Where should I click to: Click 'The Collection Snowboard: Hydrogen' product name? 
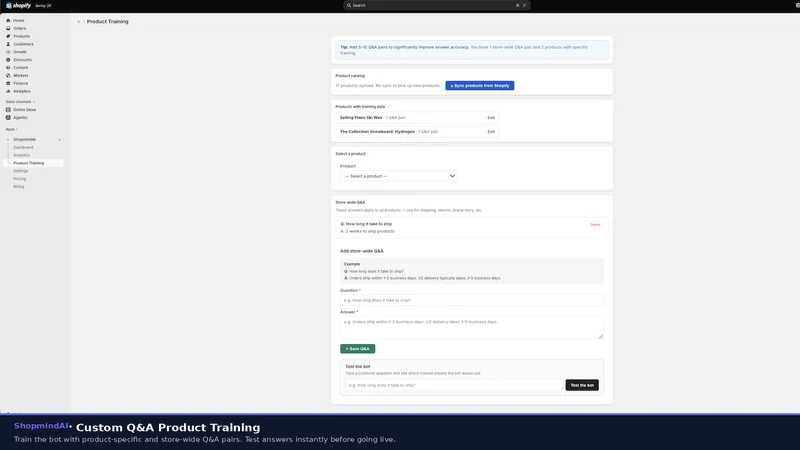tap(377, 132)
